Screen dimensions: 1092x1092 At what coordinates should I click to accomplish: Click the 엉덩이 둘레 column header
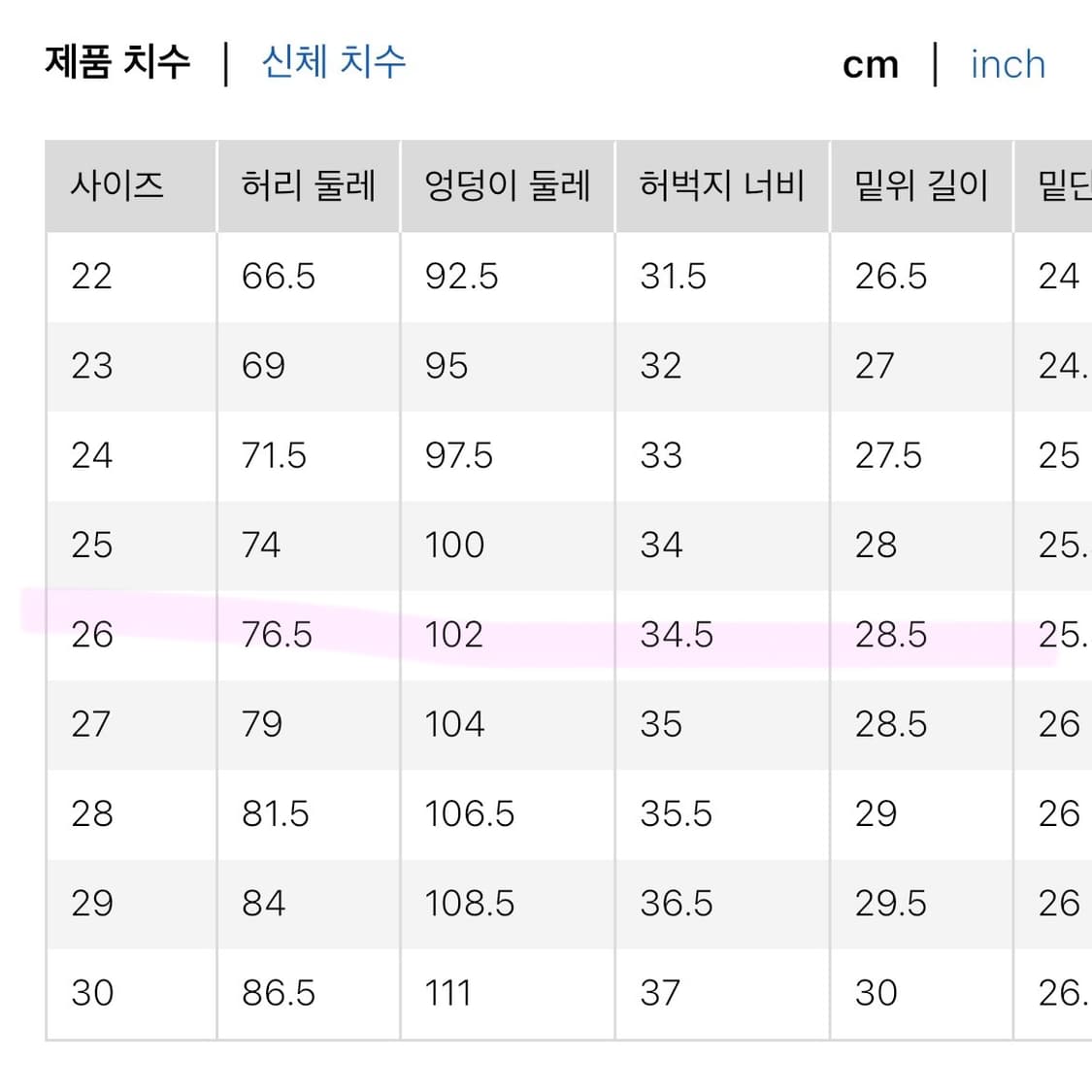pos(507,184)
